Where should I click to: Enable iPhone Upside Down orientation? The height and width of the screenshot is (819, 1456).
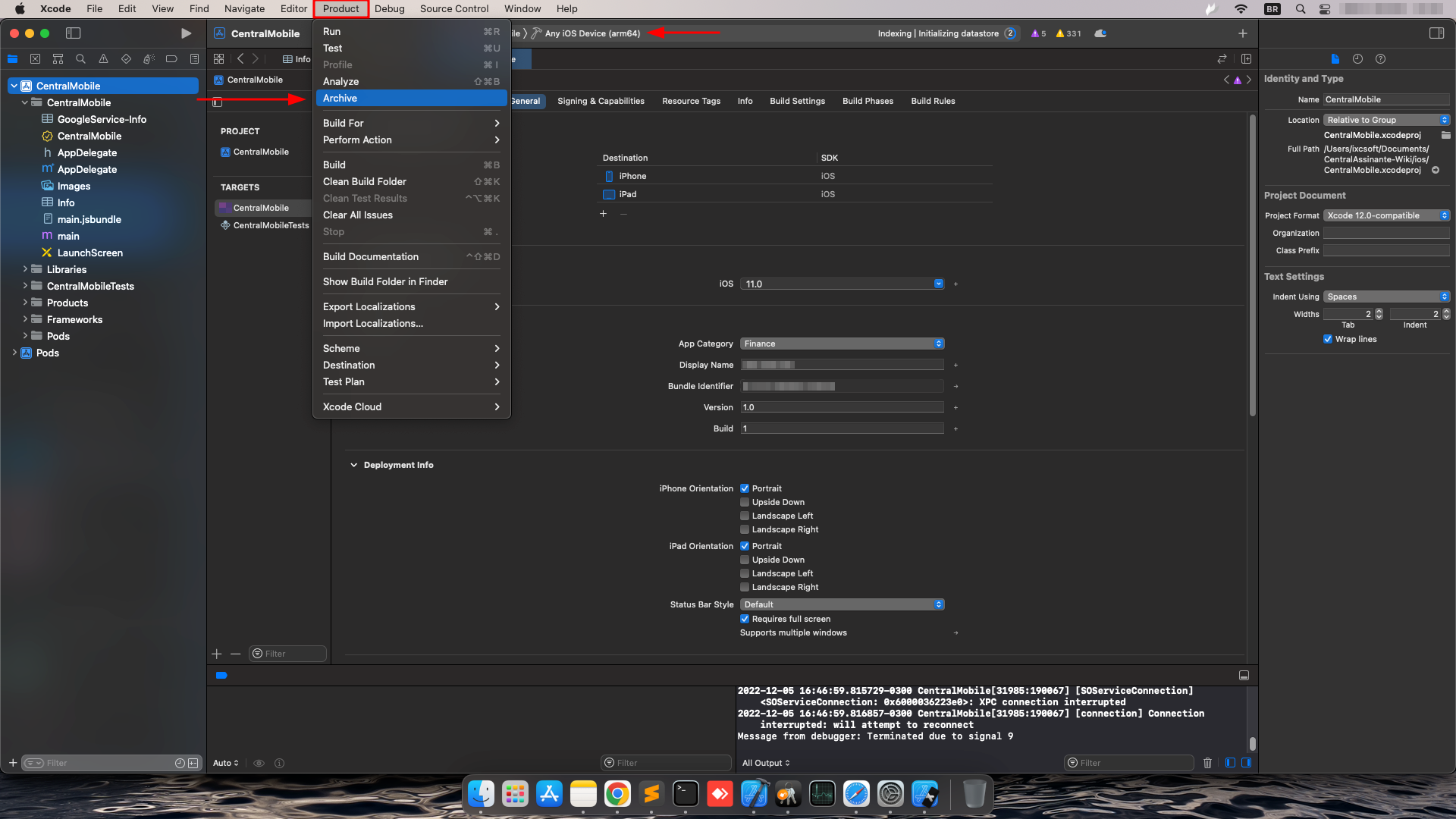coord(745,502)
